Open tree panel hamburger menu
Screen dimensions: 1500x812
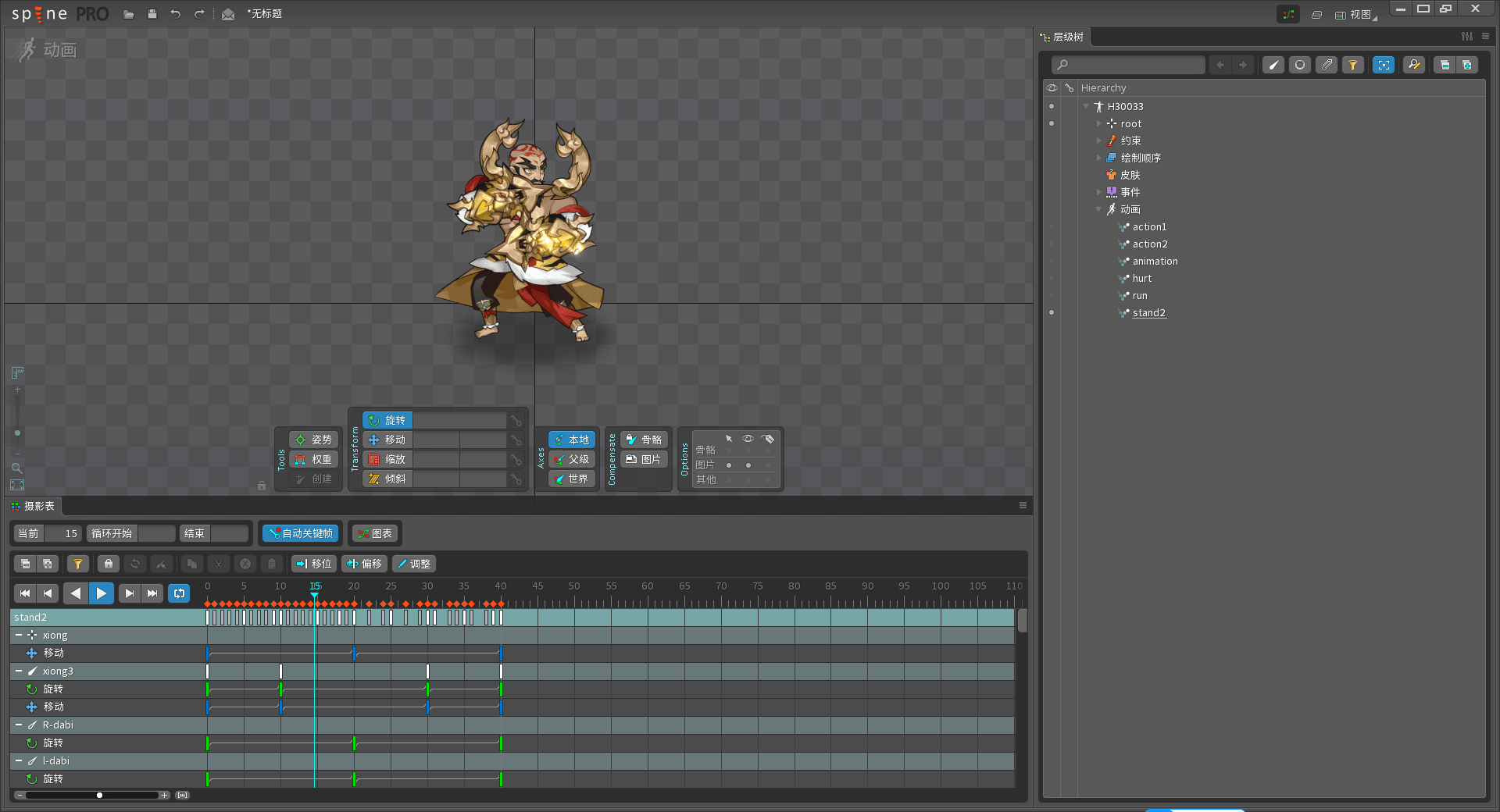click(x=1485, y=37)
